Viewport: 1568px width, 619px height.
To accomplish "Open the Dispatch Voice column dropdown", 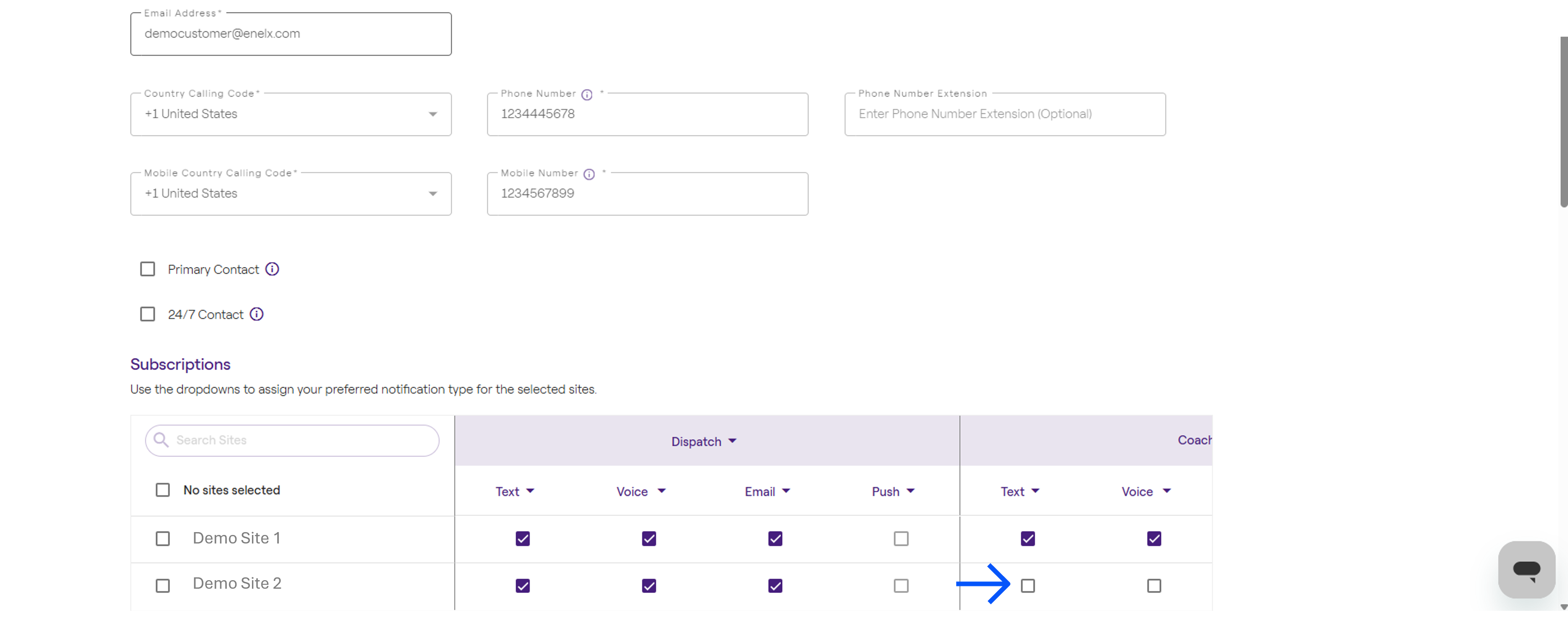I will pyautogui.click(x=641, y=491).
